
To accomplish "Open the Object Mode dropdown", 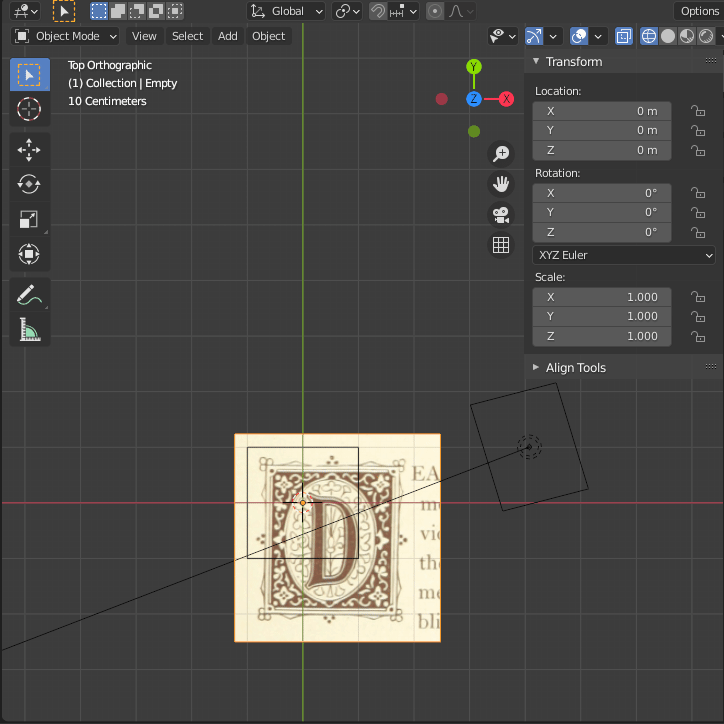I will [x=65, y=36].
